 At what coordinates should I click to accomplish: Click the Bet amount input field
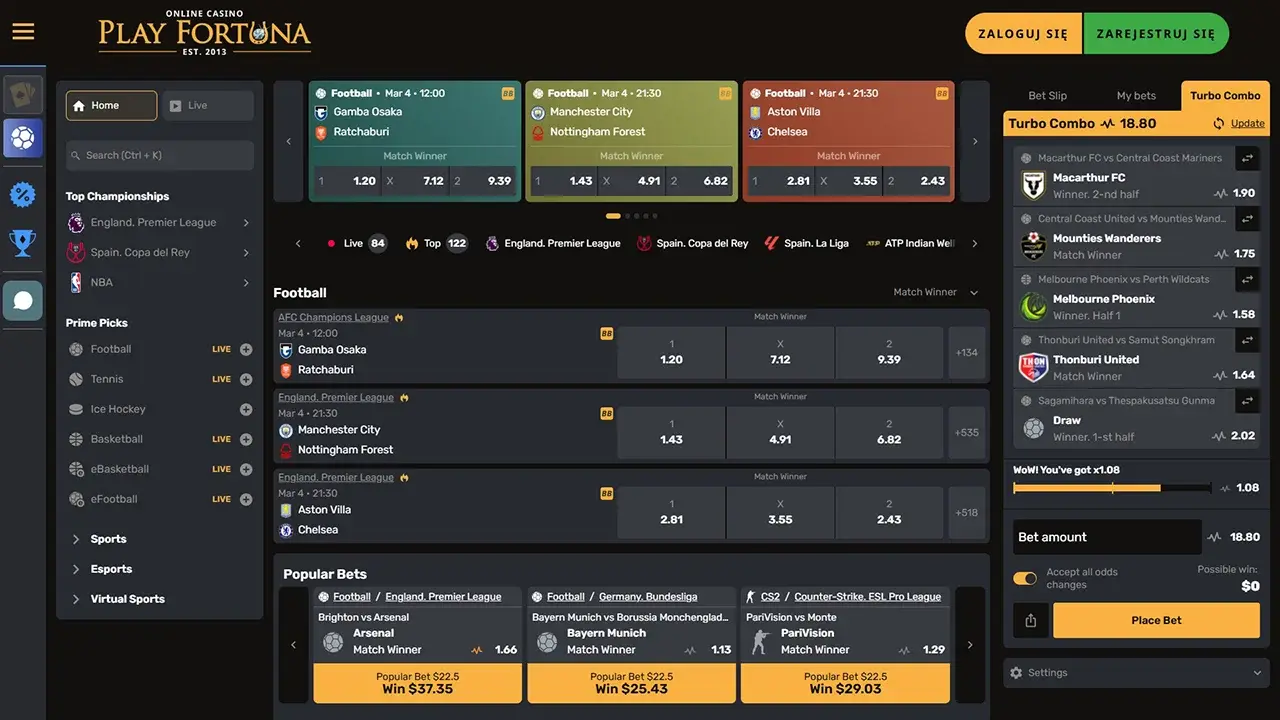pyautogui.click(x=1108, y=537)
